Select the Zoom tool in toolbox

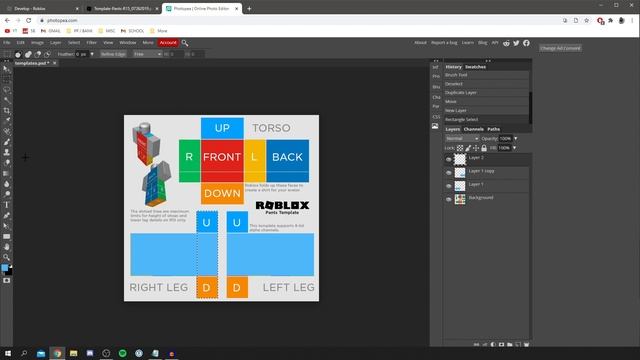(7, 257)
